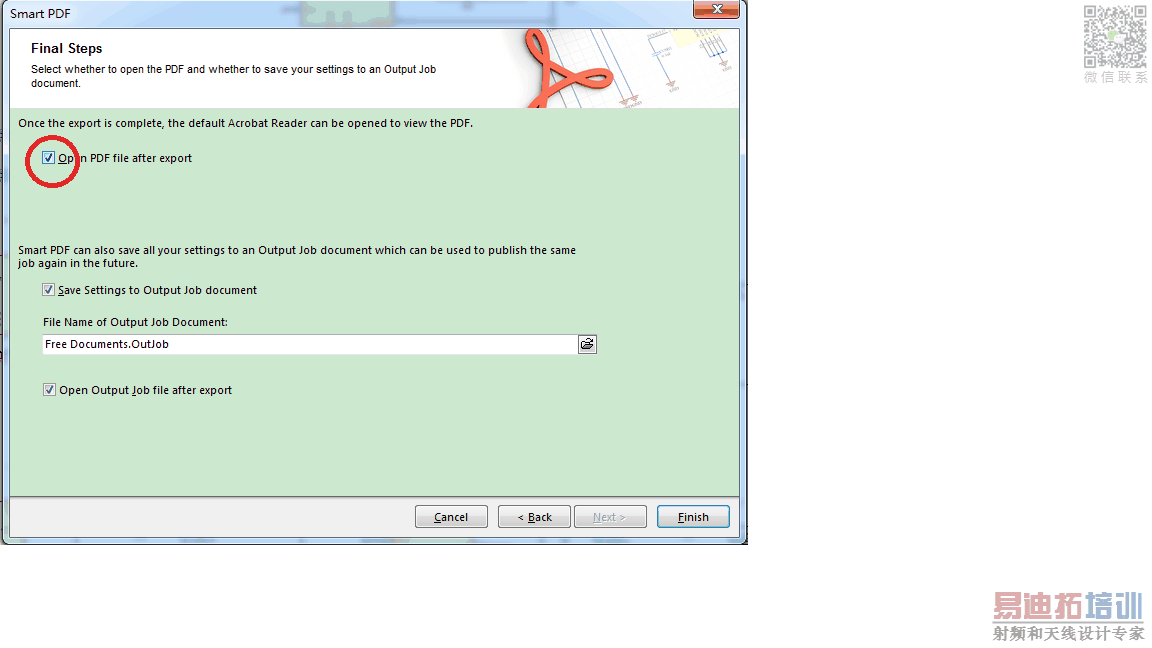Close the Smart PDF dialog
This screenshot has width=1152, height=648.
coord(716,9)
